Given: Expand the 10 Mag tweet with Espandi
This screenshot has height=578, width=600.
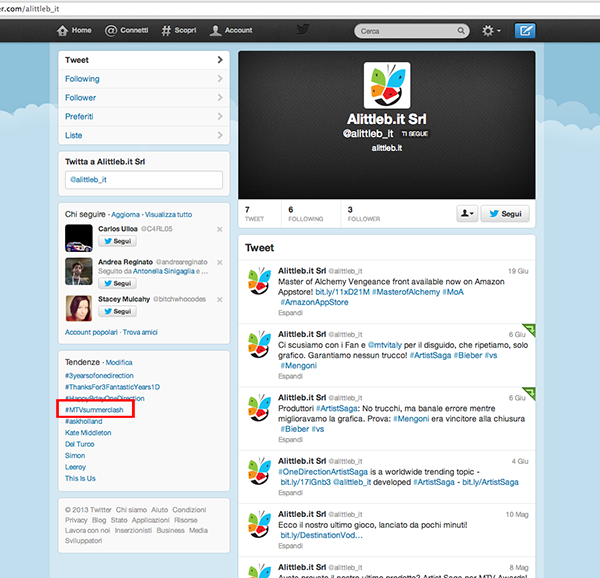Looking at the screenshot, I should click(290, 546).
